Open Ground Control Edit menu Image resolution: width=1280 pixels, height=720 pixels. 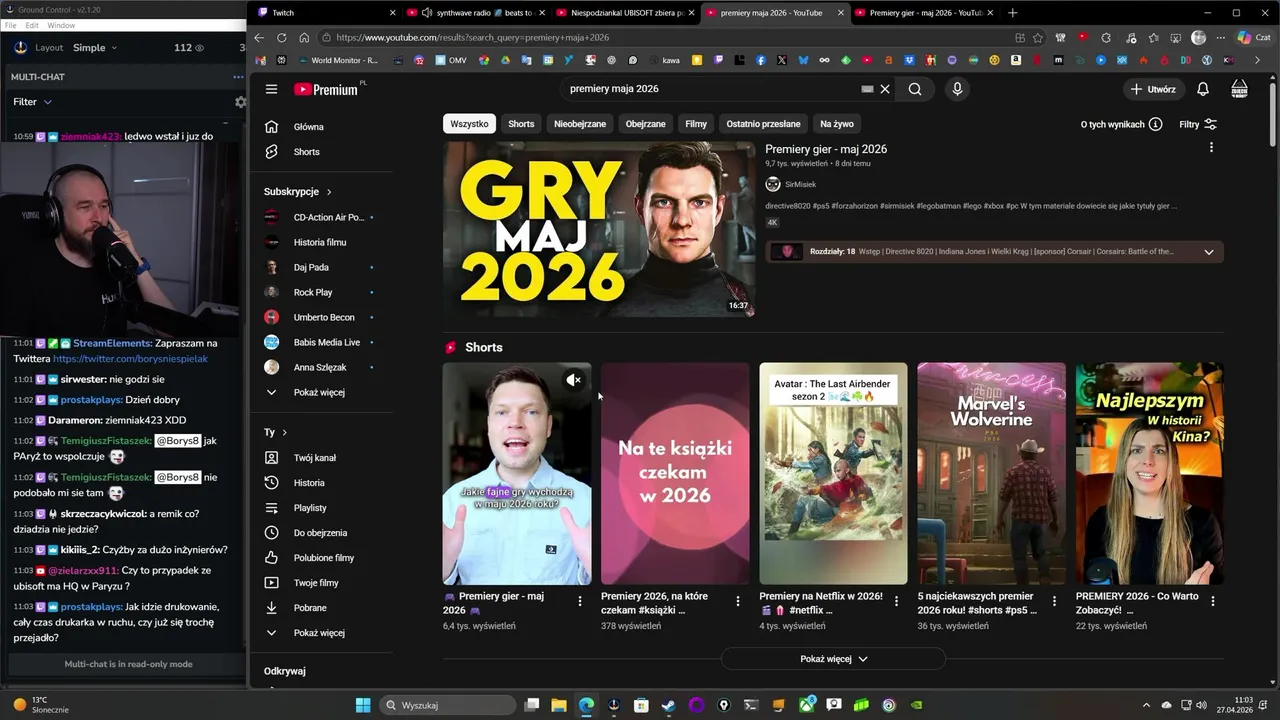coord(32,25)
